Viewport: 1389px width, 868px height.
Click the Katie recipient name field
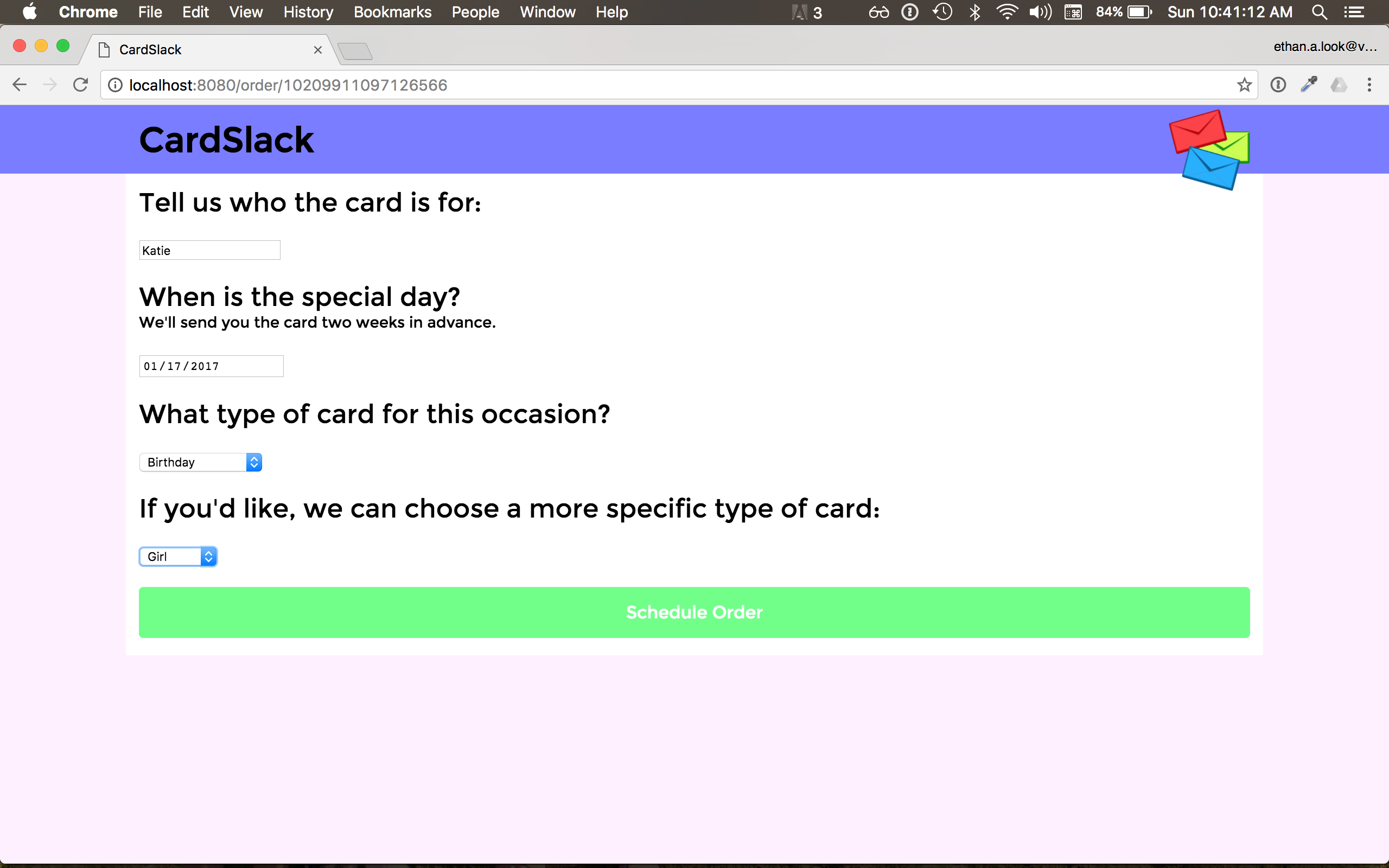[x=209, y=250]
